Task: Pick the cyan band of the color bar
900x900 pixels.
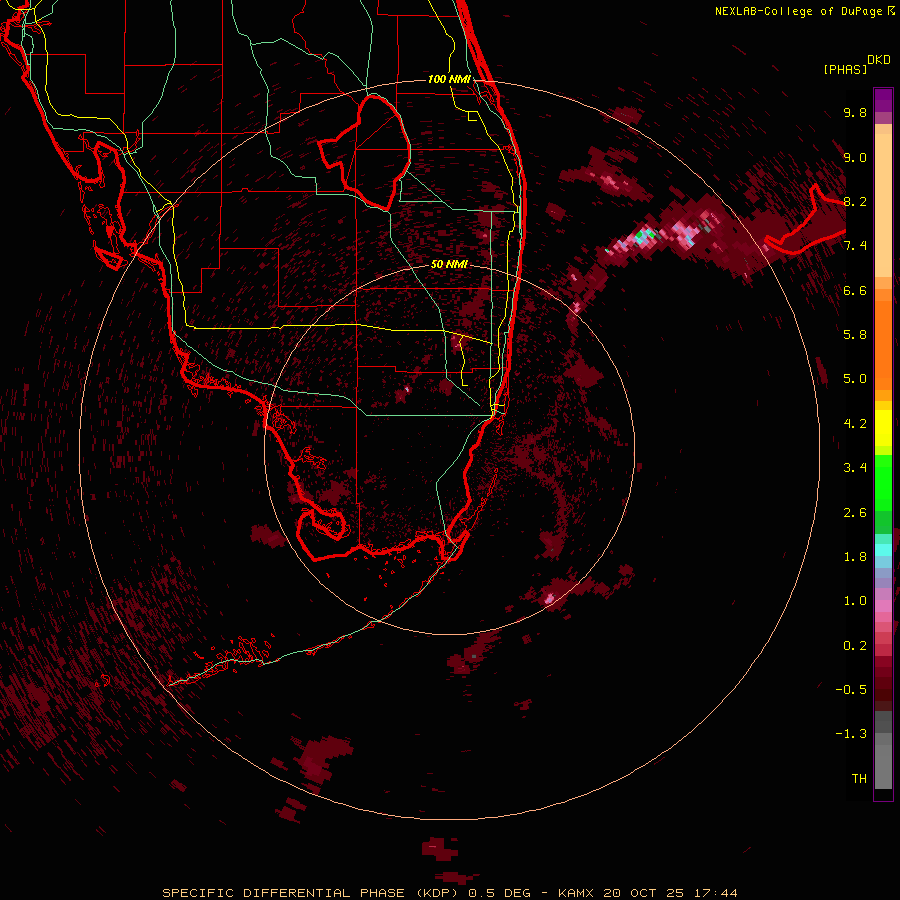Action: 883,550
